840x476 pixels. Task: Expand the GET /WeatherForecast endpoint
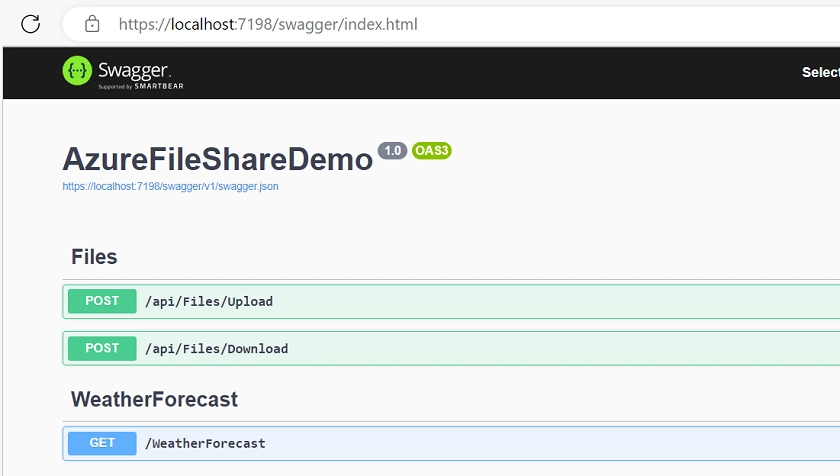pos(451,443)
